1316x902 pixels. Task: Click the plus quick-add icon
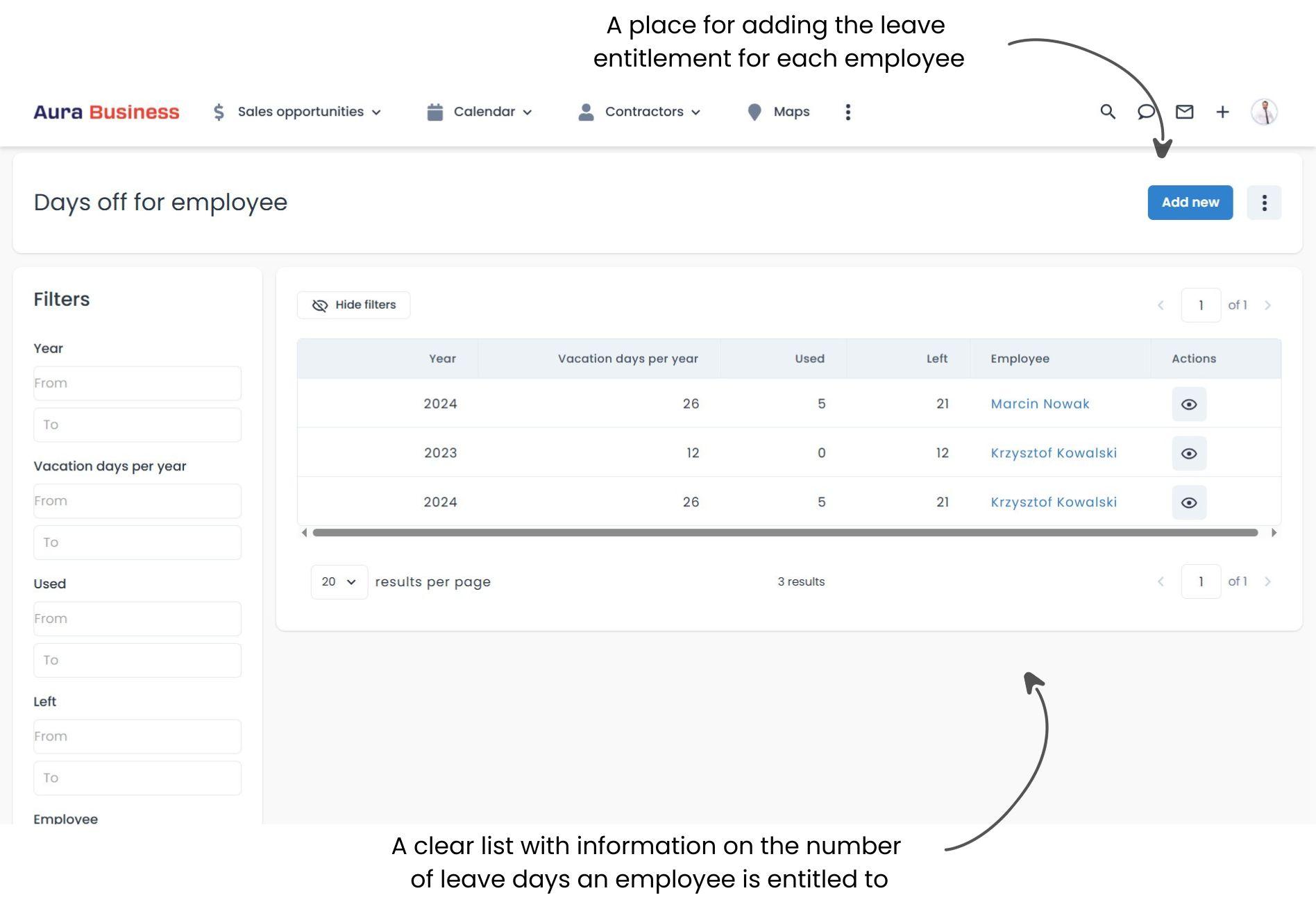(1222, 112)
